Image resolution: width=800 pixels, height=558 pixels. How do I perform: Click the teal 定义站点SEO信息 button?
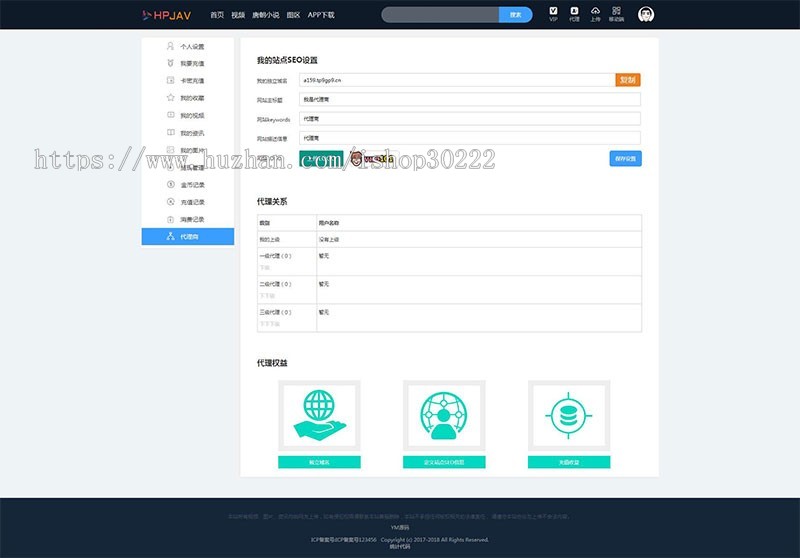pyautogui.click(x=444, y=462)
